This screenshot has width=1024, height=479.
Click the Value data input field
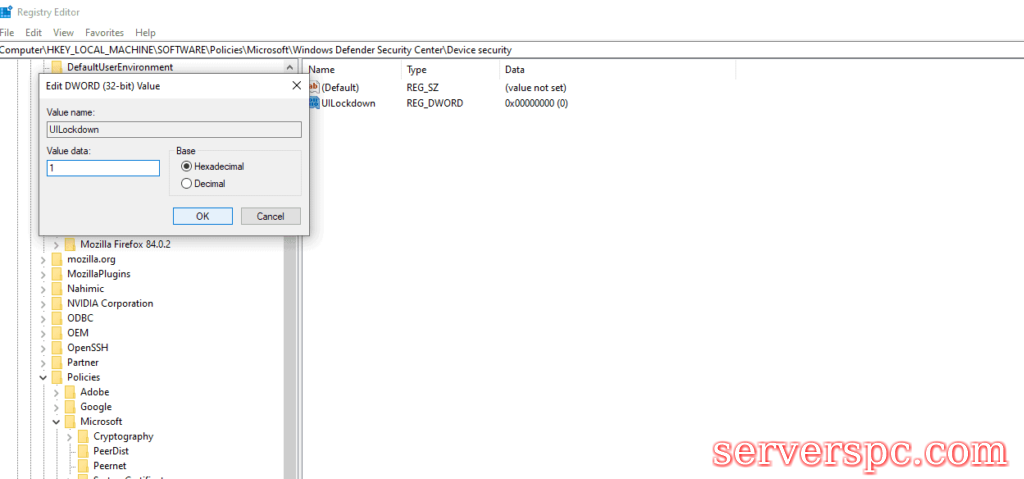pos(103,168)
